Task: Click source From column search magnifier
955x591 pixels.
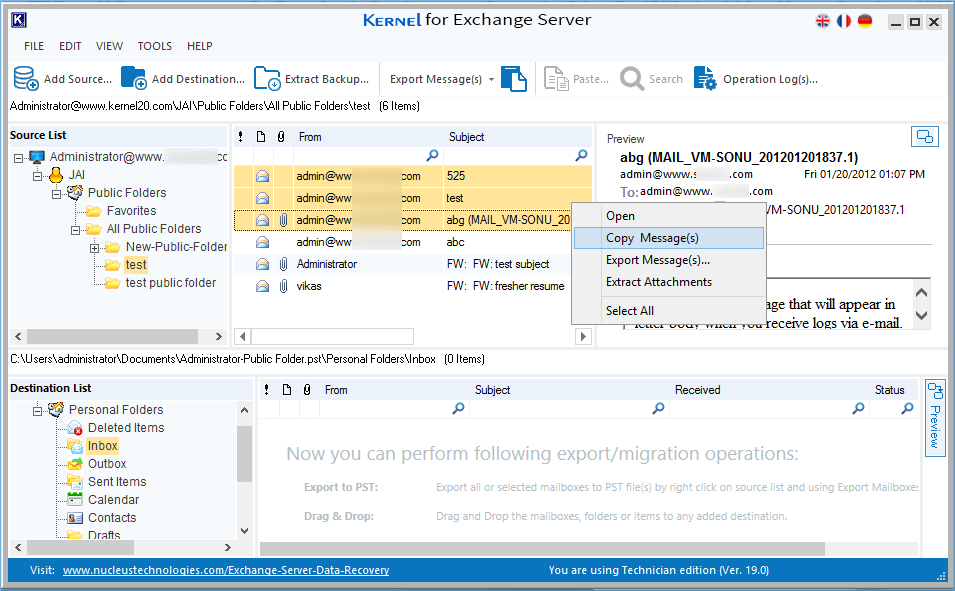Action: 432,155
